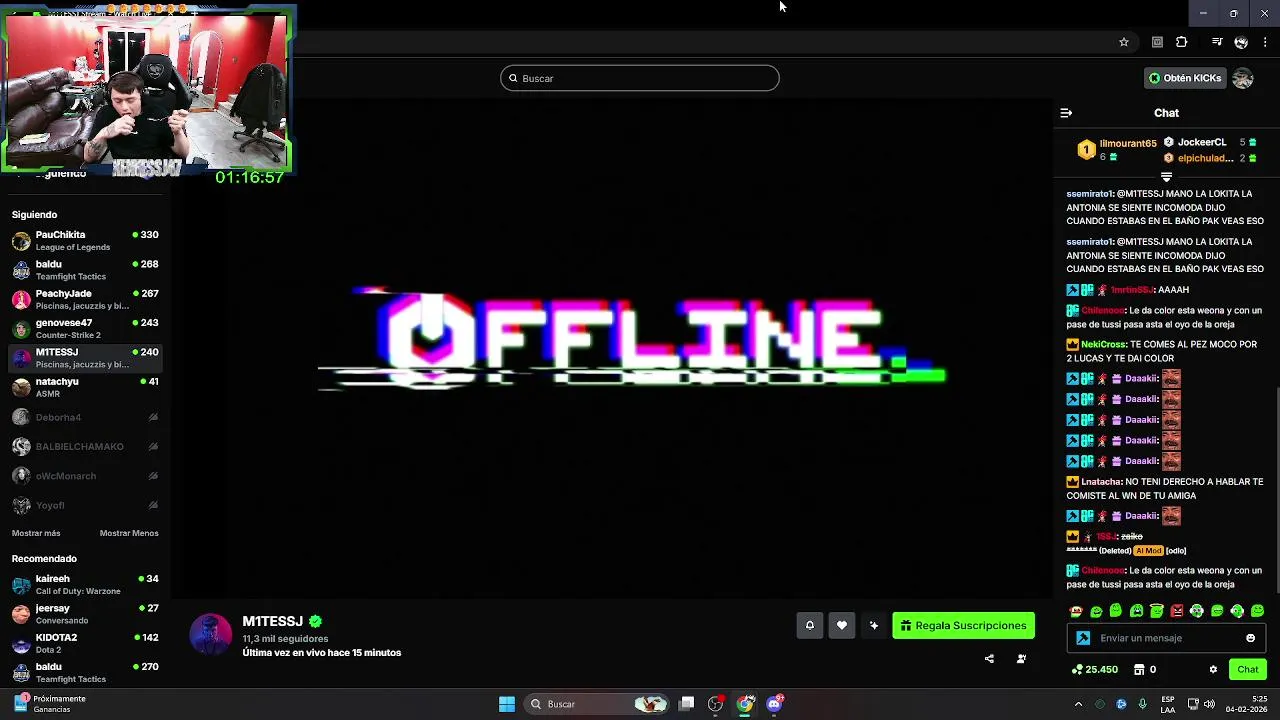Open the browser three-dot menu

[x=1265, y=42]
